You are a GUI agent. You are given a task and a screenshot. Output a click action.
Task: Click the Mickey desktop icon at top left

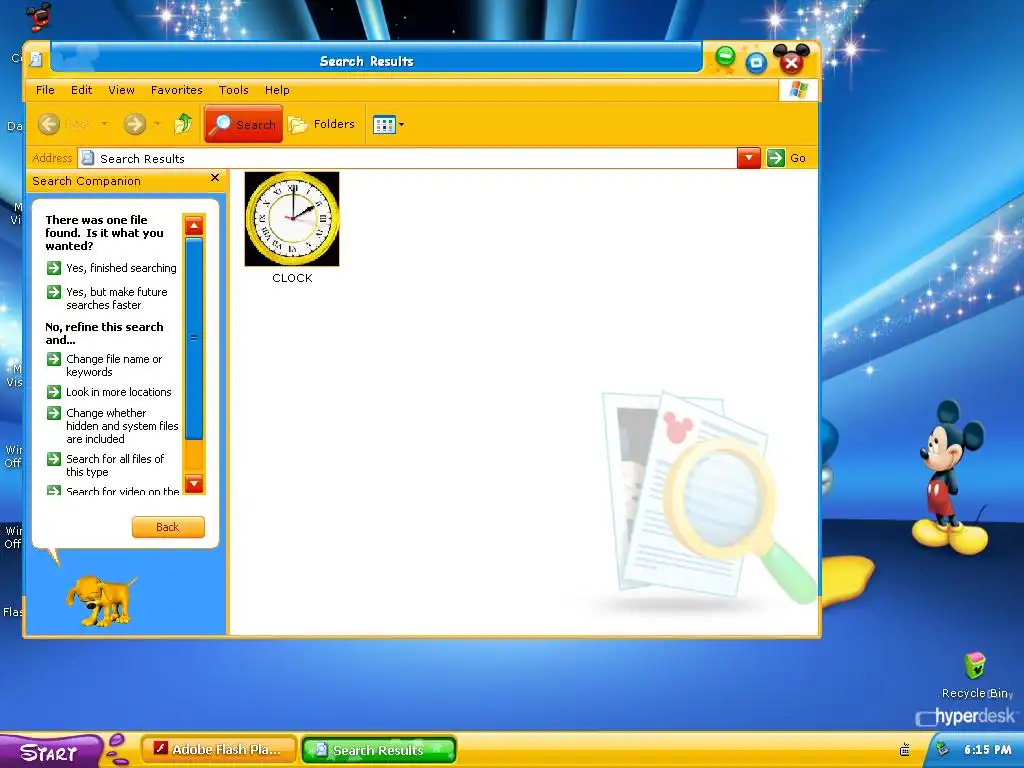point(39,16)
